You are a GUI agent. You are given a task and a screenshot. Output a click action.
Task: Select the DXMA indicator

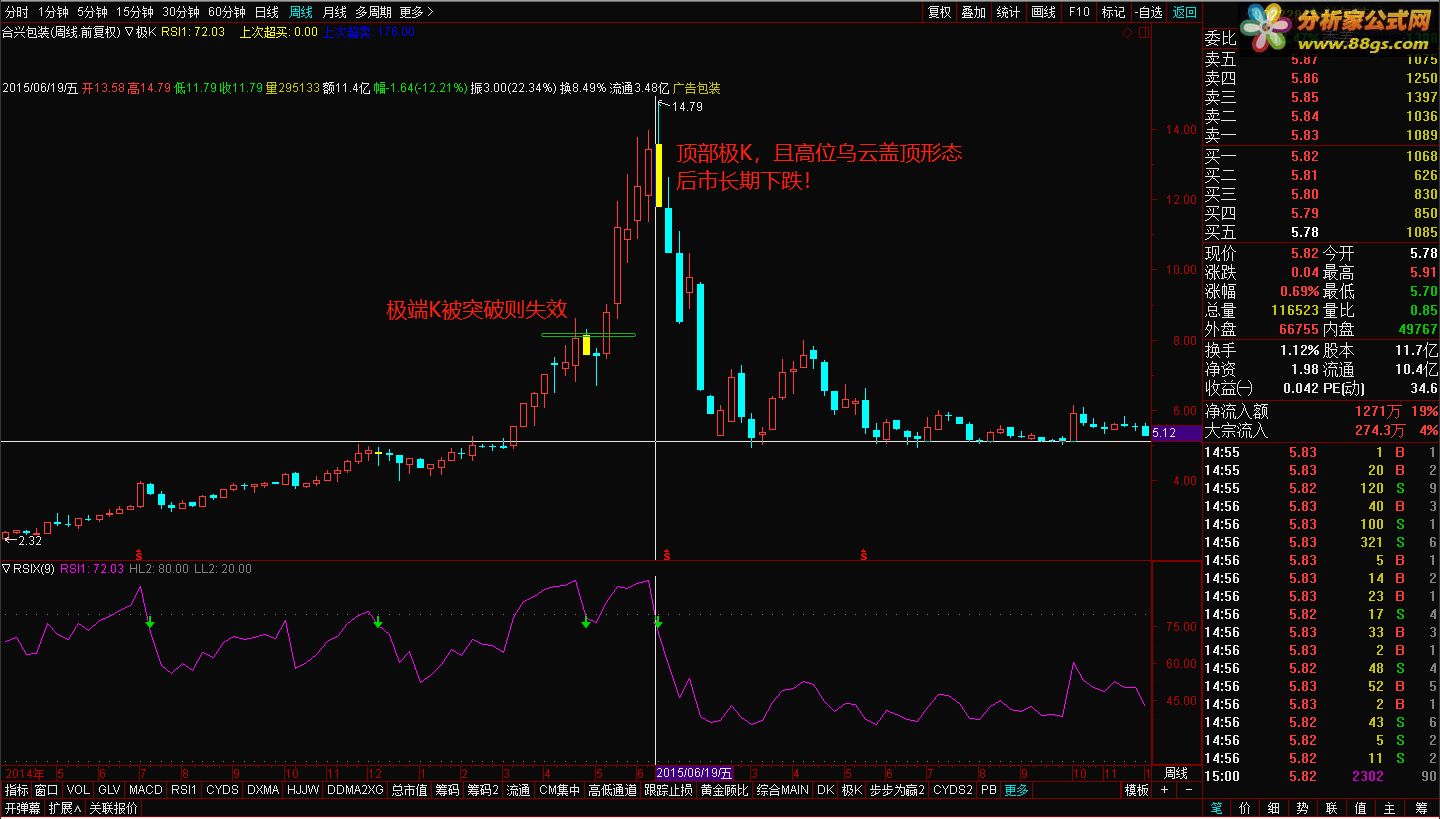(x=263, y=790)
